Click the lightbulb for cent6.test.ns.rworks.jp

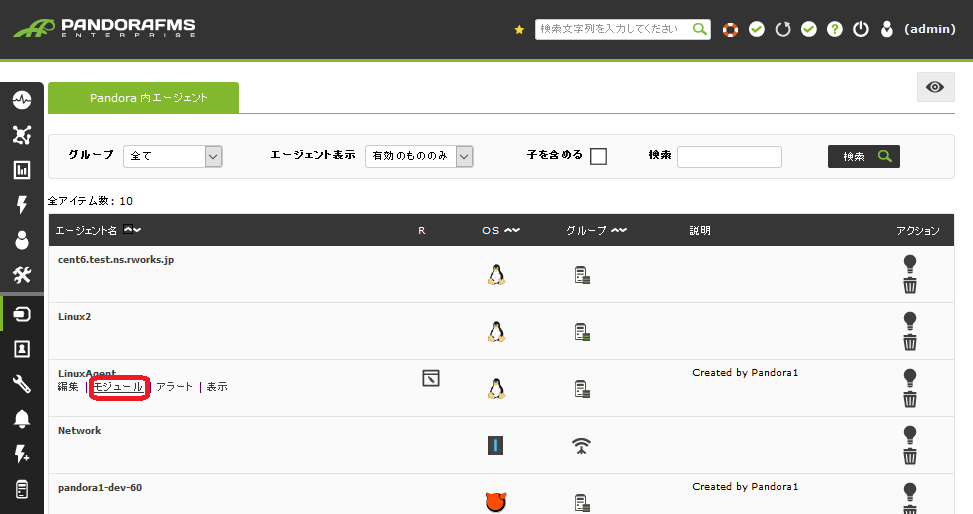click(910, 264)
